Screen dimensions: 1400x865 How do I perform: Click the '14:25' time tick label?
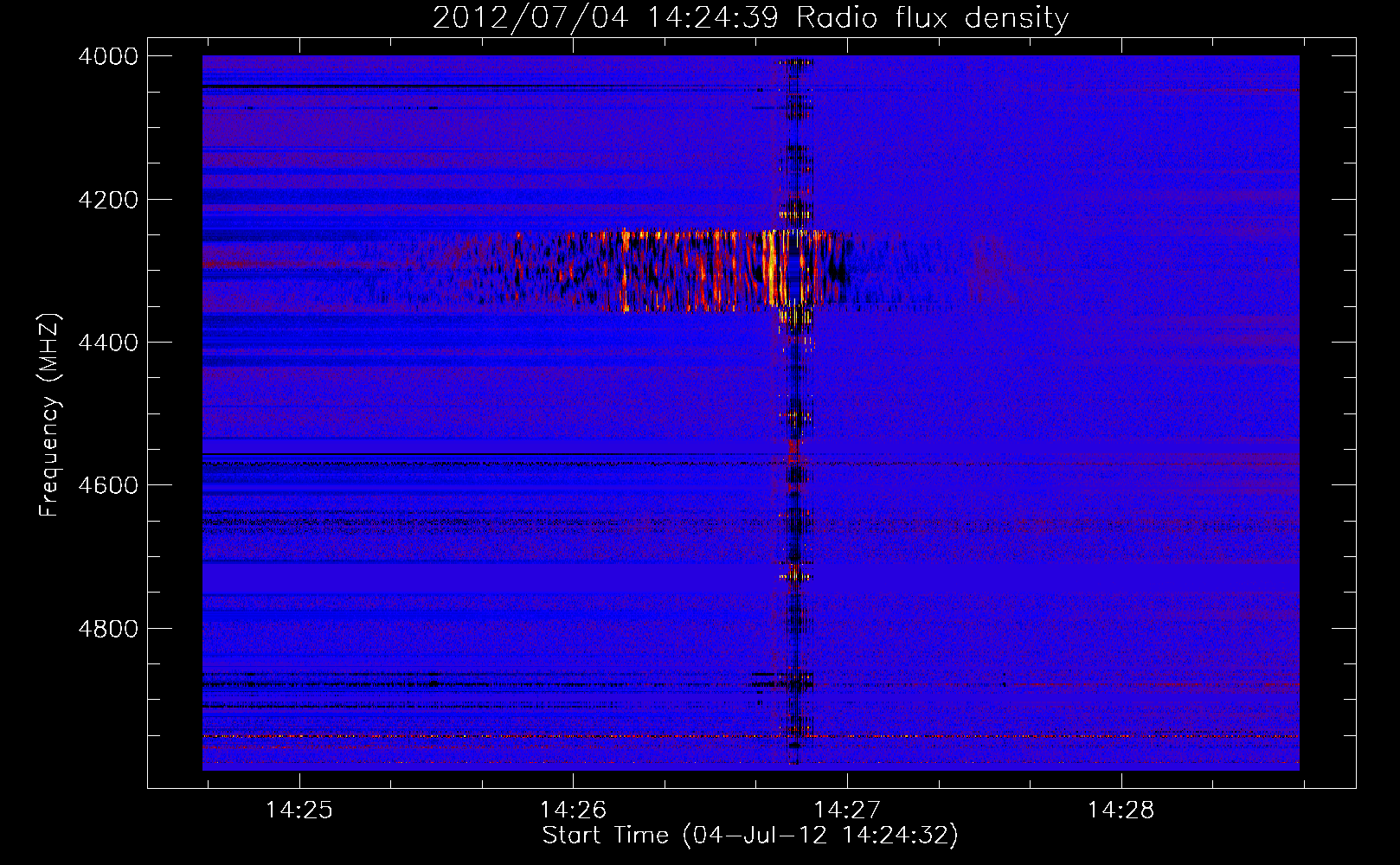coord(299,810)
